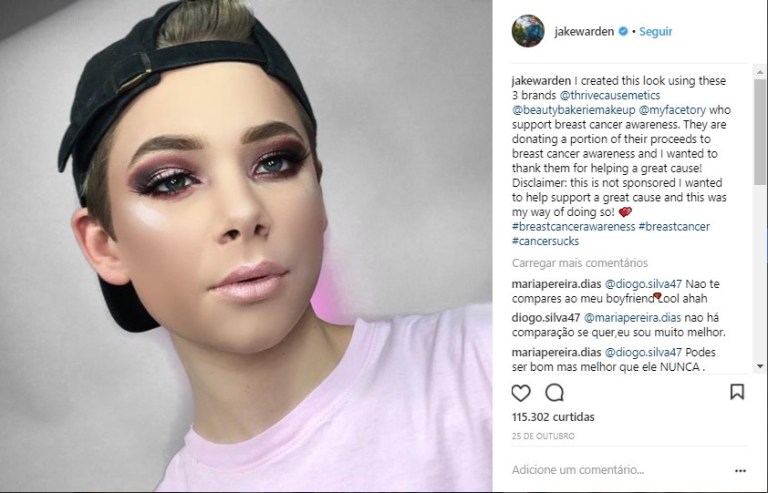This screenshot has width=768, height=493.
Task: Open jakewarden username in post header
Action: tap(584, 31)
